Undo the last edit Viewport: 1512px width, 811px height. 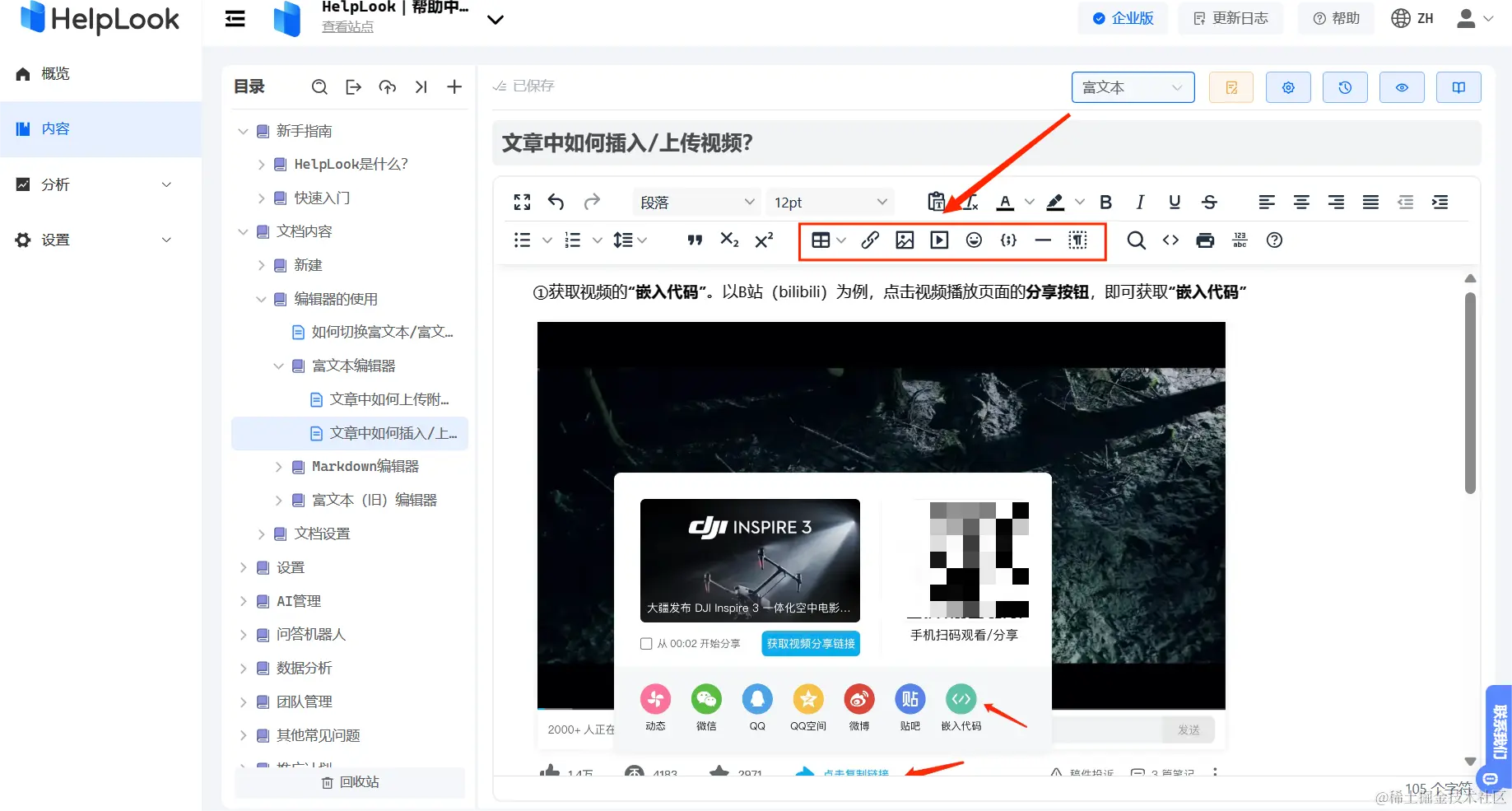(x=556, y=202)
